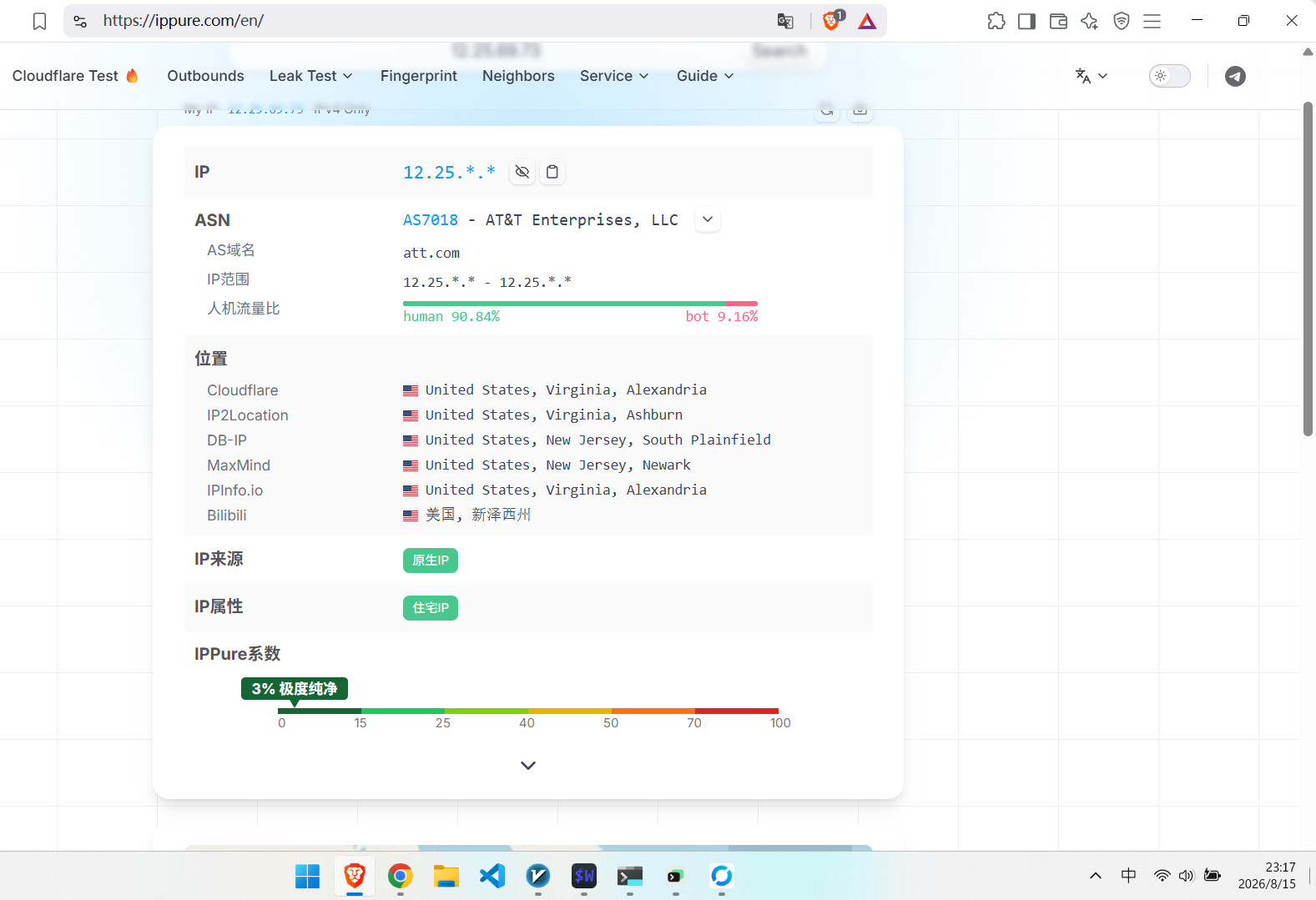1316x900 pixels.
Task: Open the Windows Start menu
Action: (x=307, y=876)
